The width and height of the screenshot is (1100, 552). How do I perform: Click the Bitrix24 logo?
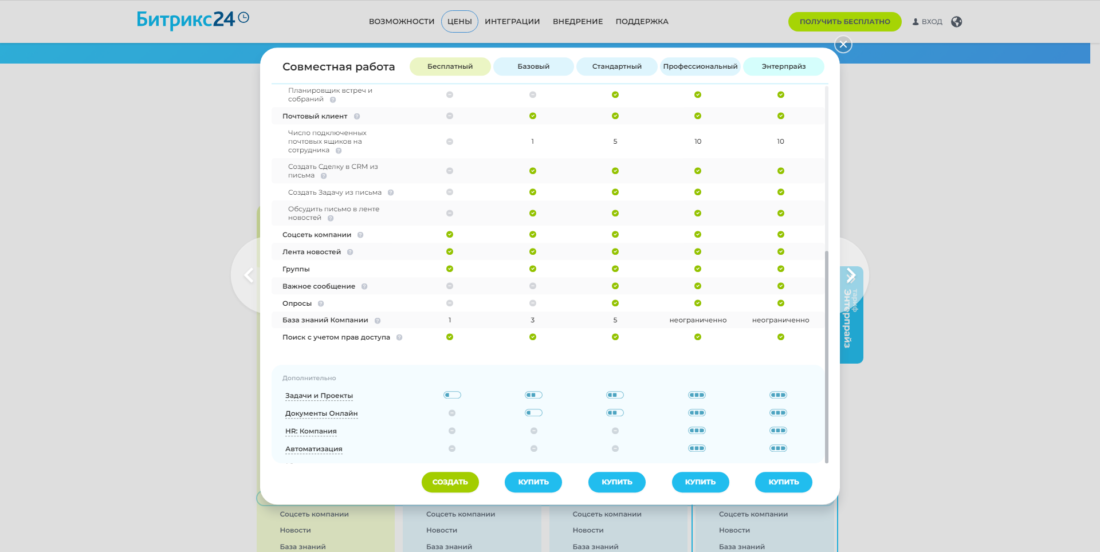pyautogui.click(x=192, y=20)
